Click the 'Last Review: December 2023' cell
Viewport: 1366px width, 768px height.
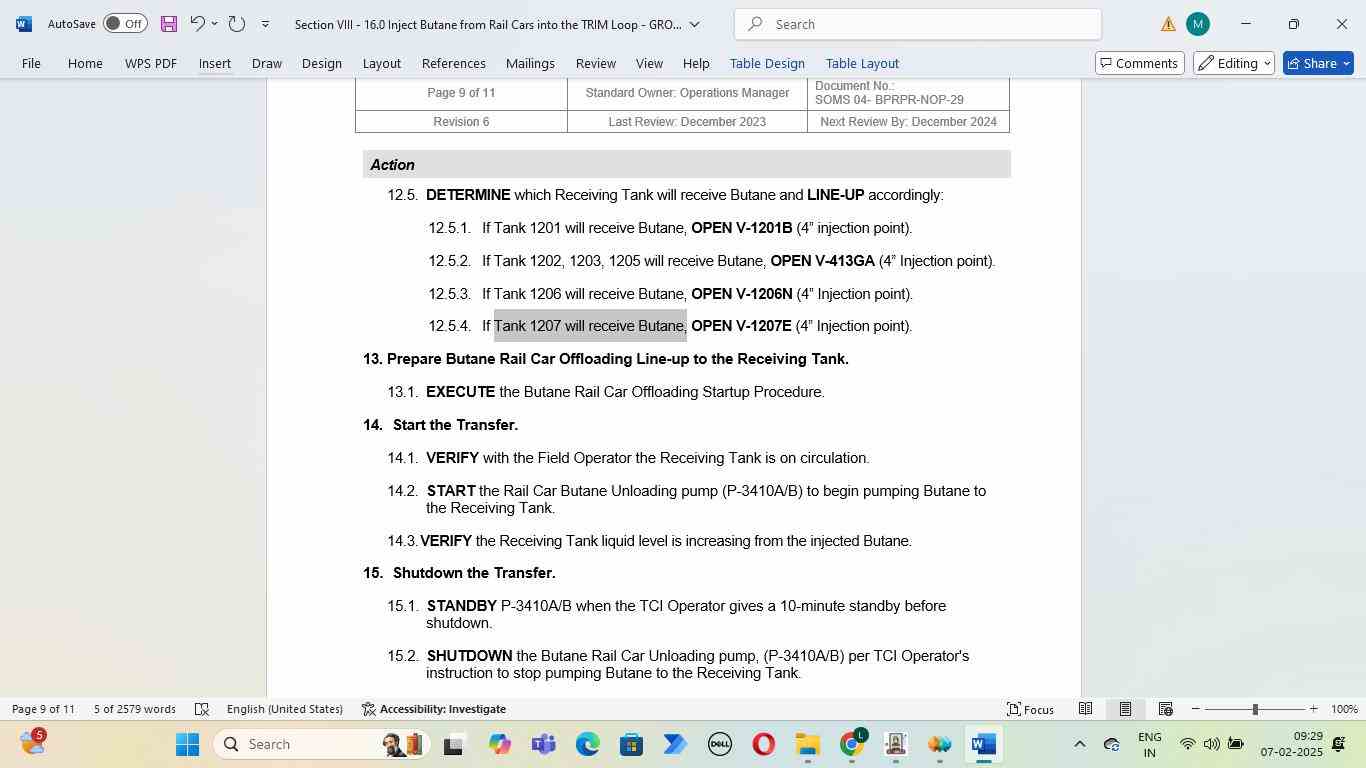coord(687,121)
